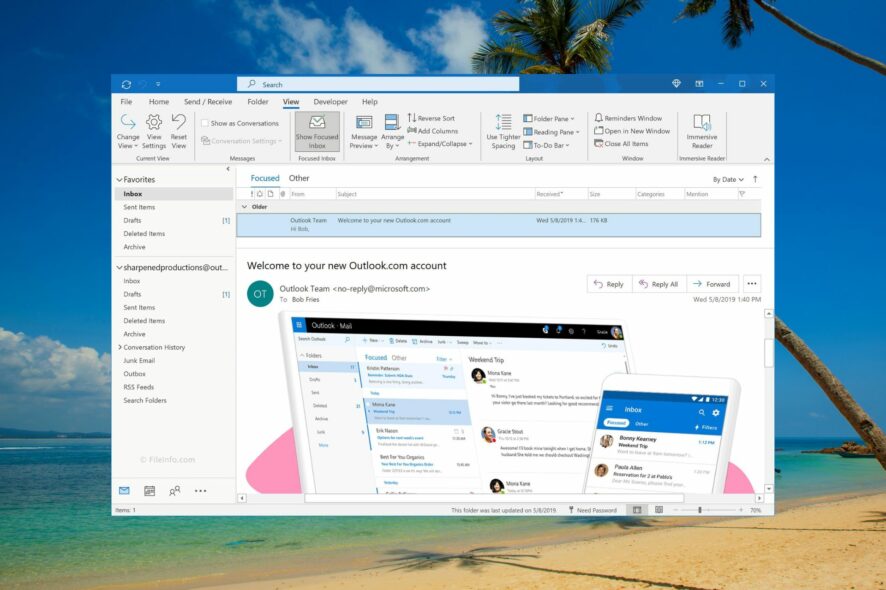Open the By Date sort dropdown
Screen dimensions: 886x590
[728, 180]
